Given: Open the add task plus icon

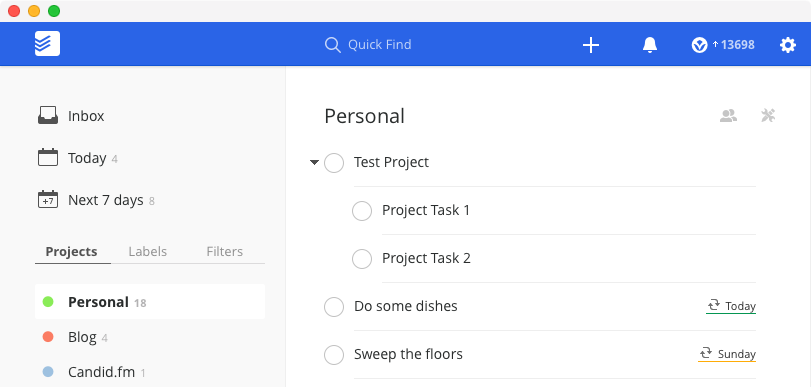Looking at the screenshot, I should 591,45.
